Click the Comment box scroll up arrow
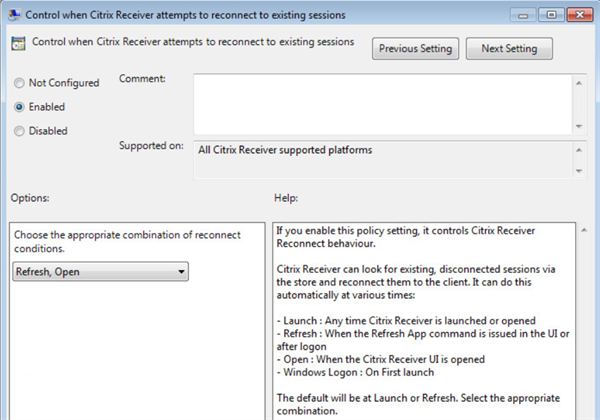The image size is (600, 420). pyautogui.click(x=579, y=83)
